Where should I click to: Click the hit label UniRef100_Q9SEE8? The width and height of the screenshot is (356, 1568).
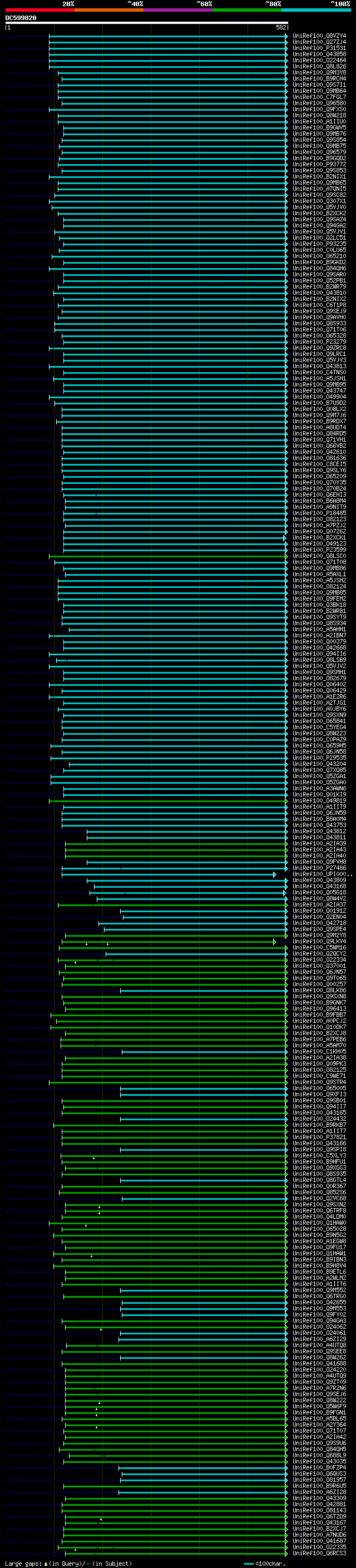pos(319,1351)
